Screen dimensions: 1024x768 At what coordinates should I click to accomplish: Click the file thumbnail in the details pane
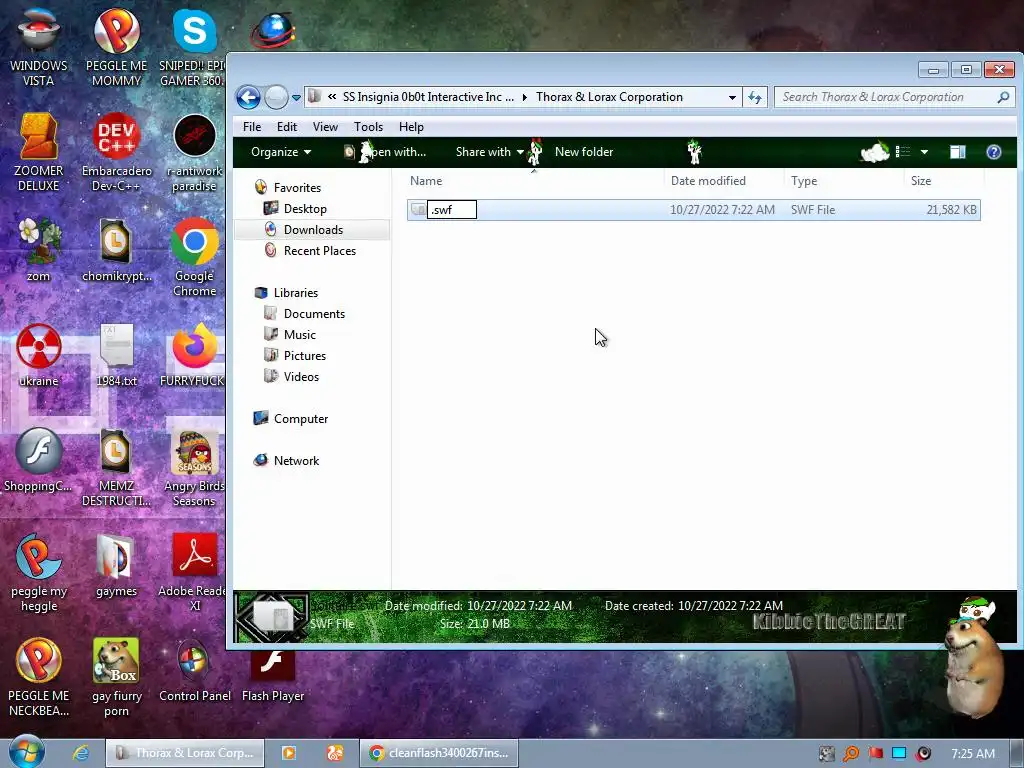tap(272, 616)
